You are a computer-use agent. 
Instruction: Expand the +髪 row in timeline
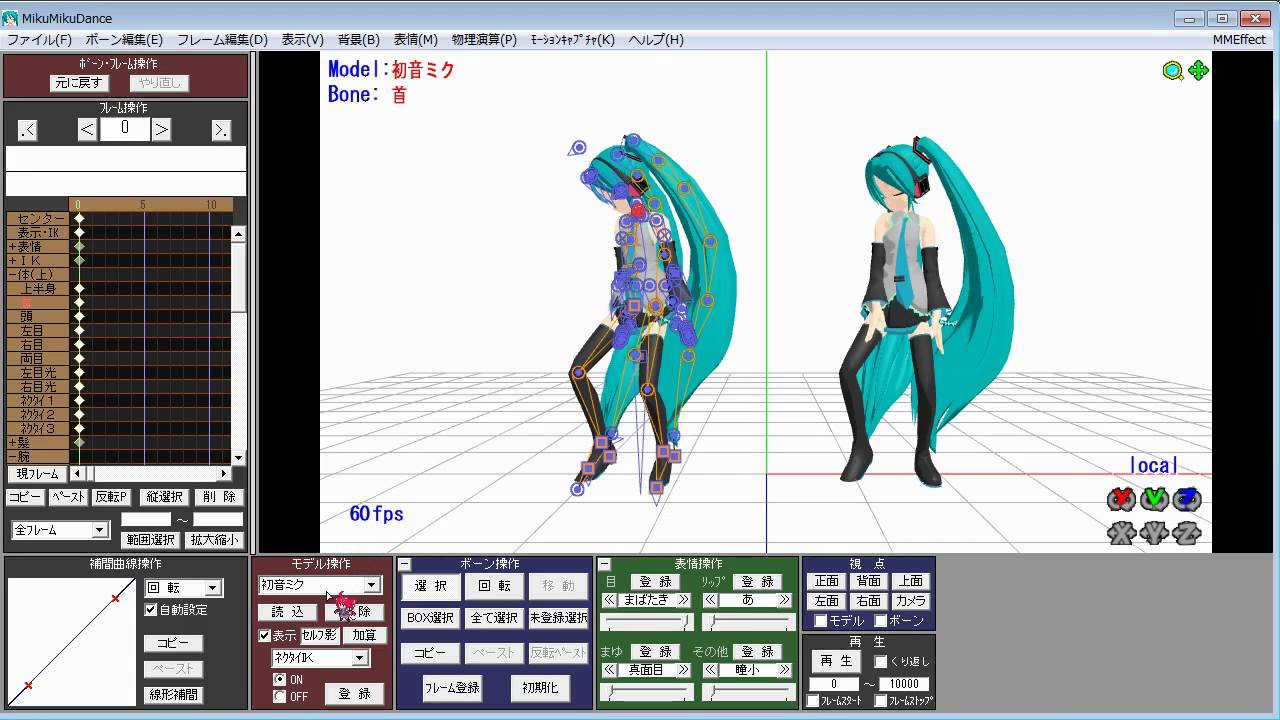[37, 442]
